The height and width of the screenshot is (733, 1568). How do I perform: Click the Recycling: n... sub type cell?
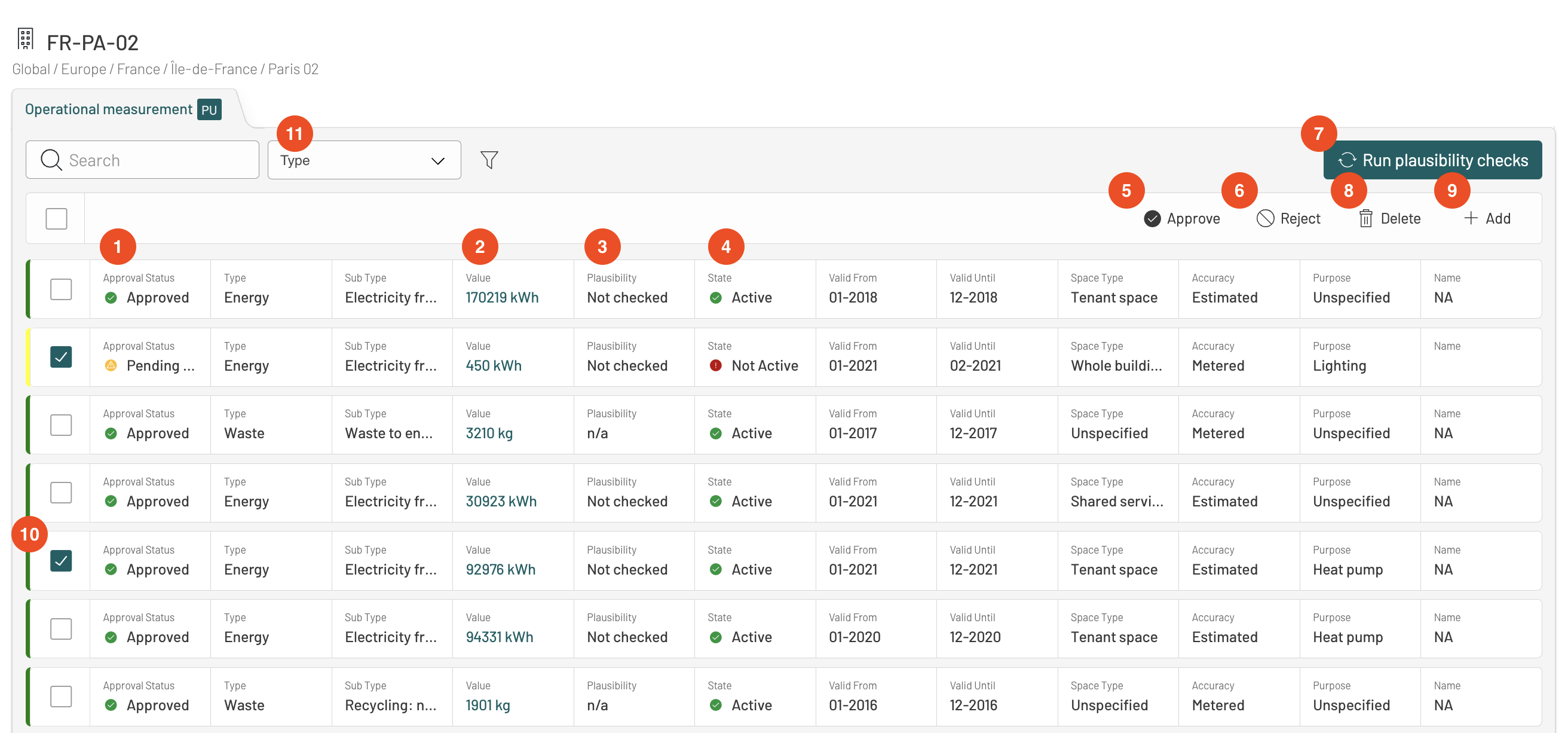click(392, 697)
